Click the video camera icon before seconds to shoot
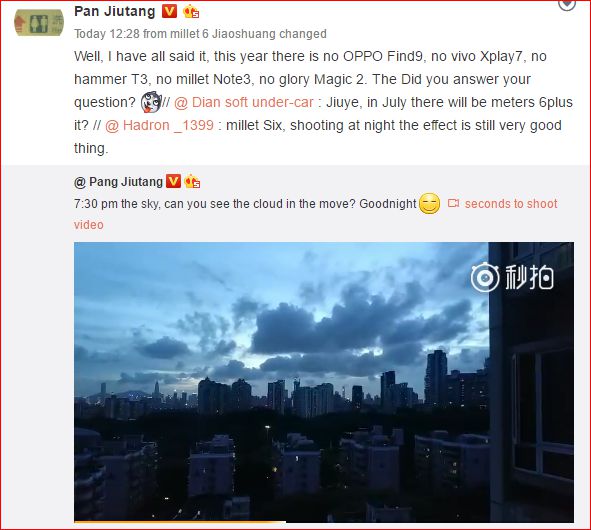 (453, 203)
